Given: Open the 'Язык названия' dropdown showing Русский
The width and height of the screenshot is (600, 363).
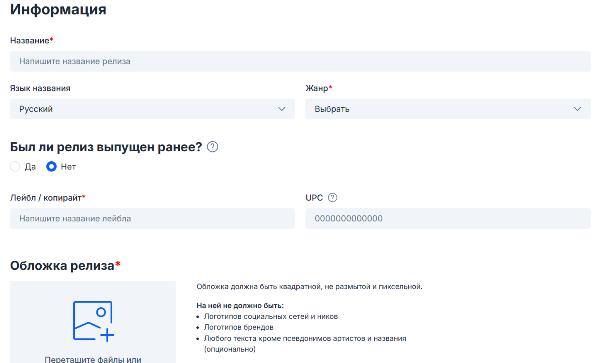Looking at the screenshot, I should 152,109.
